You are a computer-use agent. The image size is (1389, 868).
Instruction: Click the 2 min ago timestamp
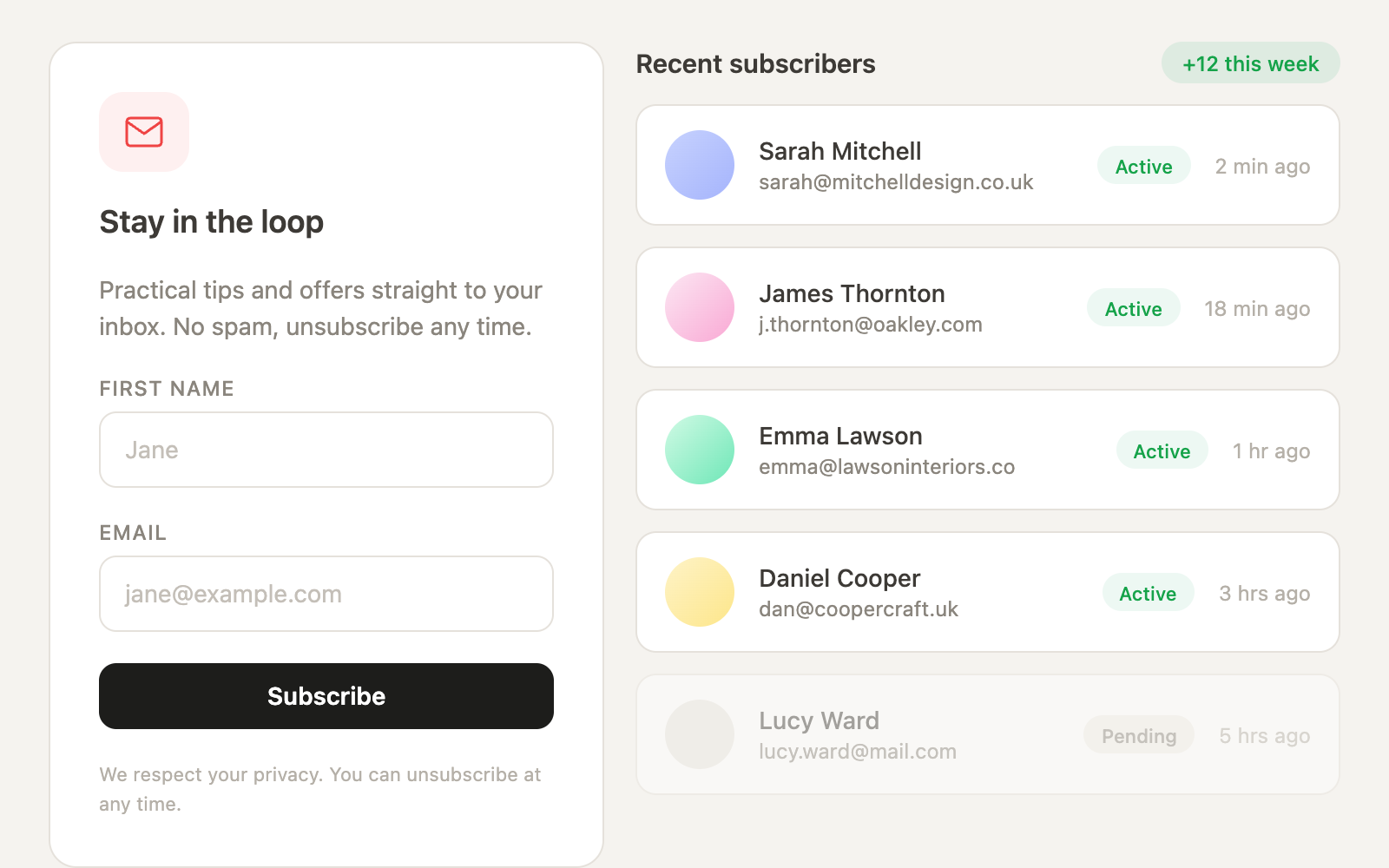(1262, 167)
